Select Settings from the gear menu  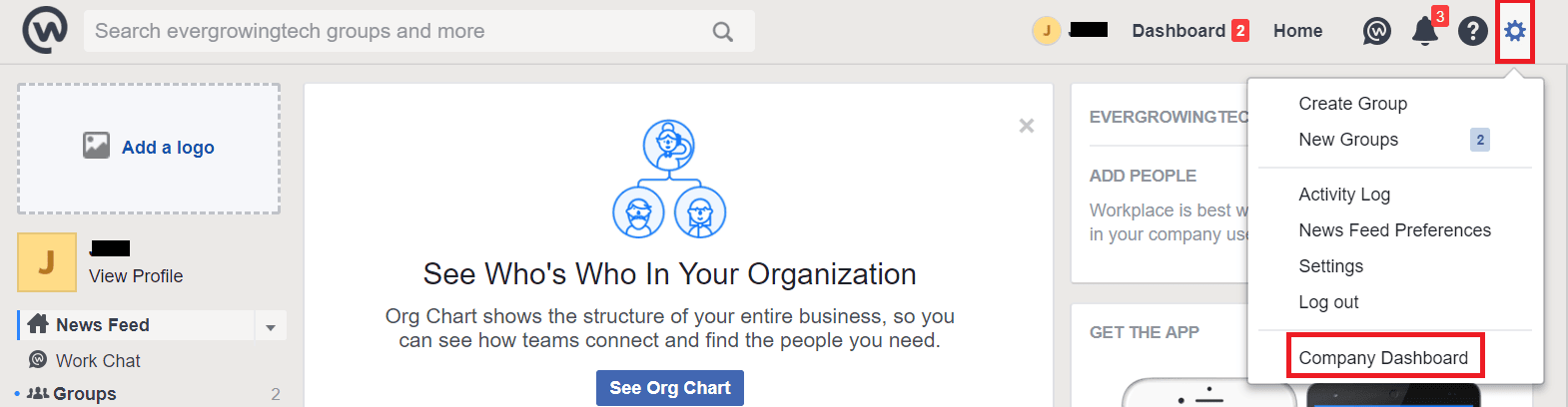pos(1330,266)
